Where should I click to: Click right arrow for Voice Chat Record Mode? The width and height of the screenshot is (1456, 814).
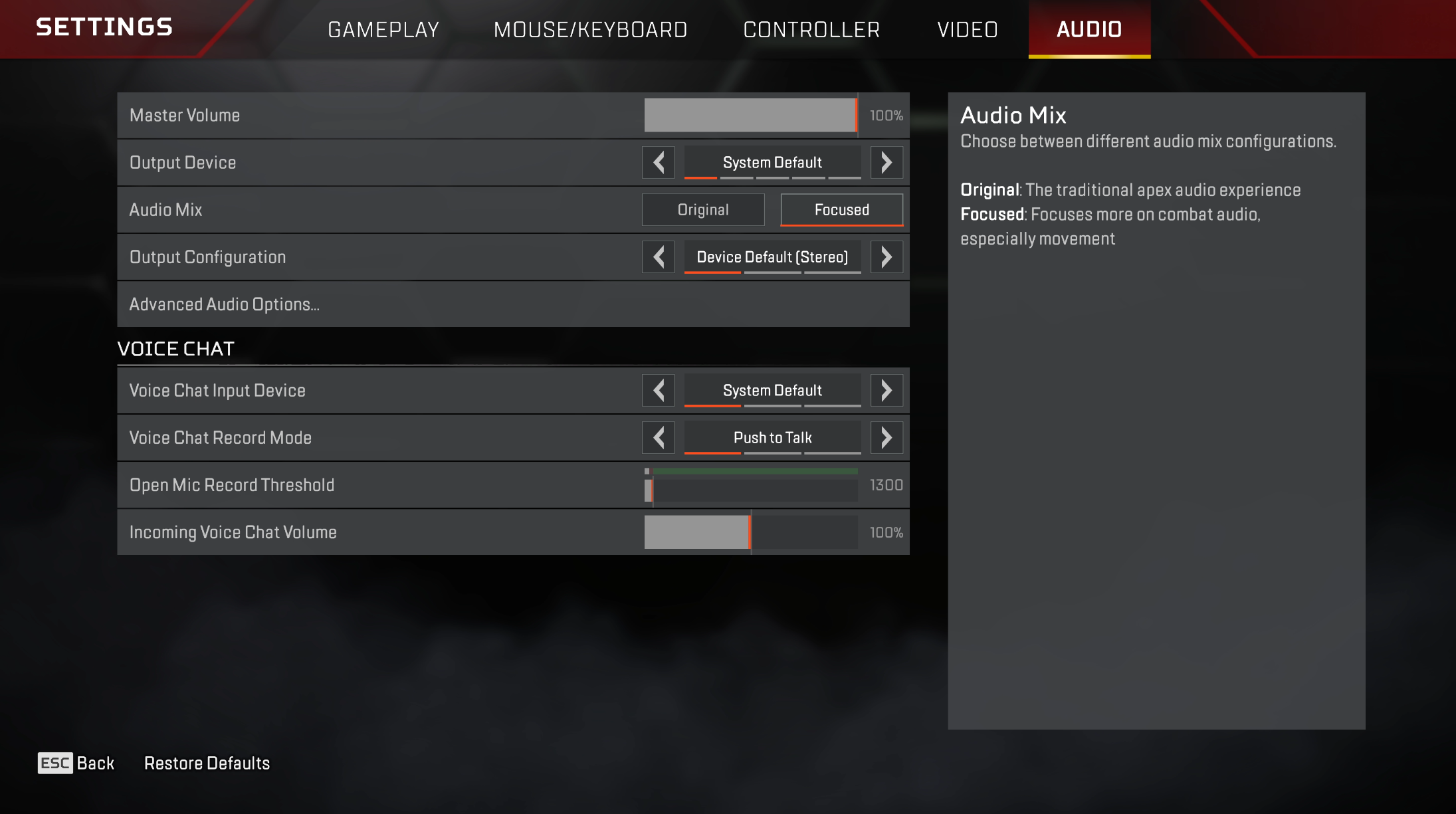886,437
